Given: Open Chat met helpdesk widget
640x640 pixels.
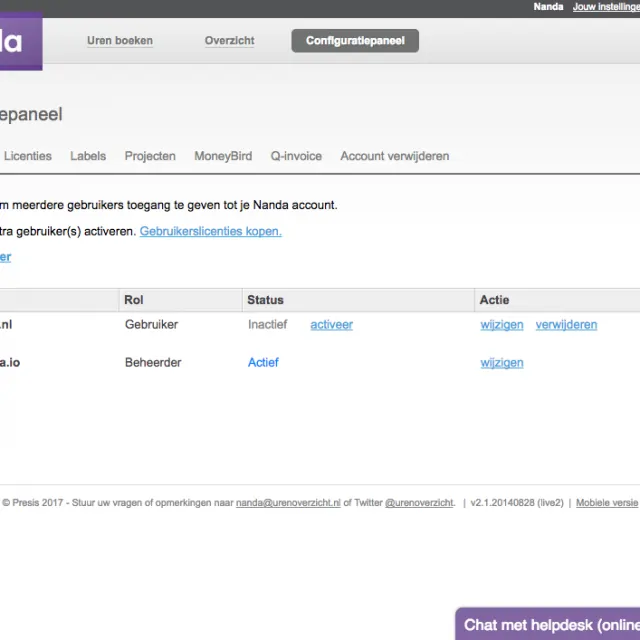Looking at the screenshot, I should pos(548,624).
